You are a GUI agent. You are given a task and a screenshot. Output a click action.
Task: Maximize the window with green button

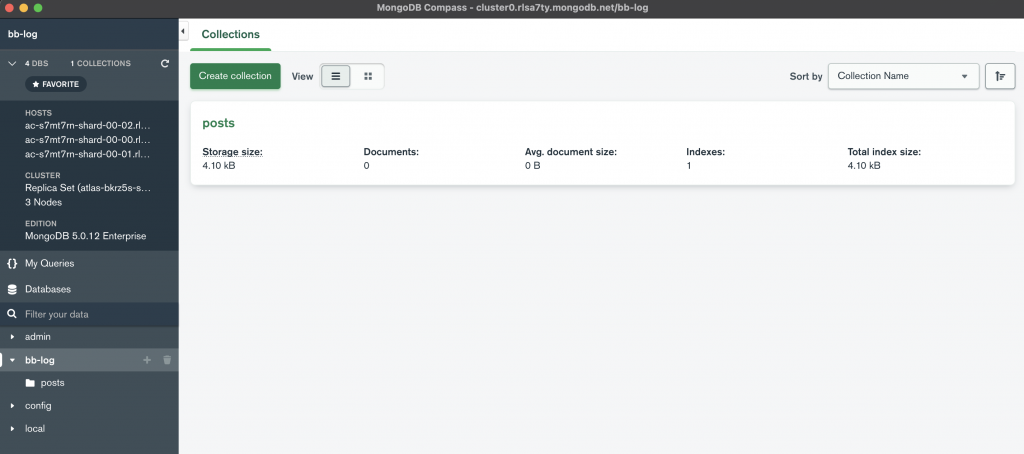(38, 8)
